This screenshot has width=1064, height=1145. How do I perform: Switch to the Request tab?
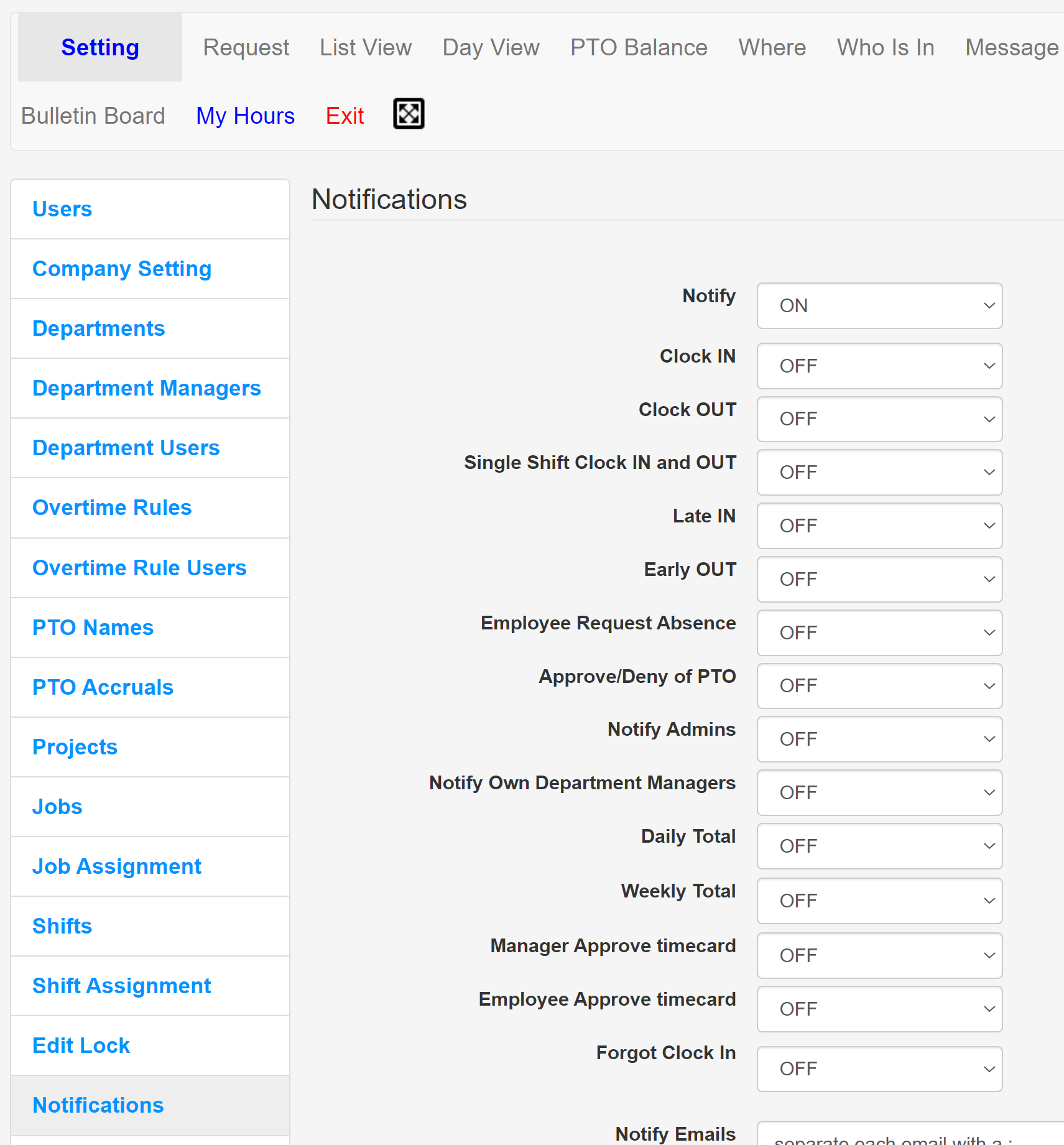pos(246,47)
